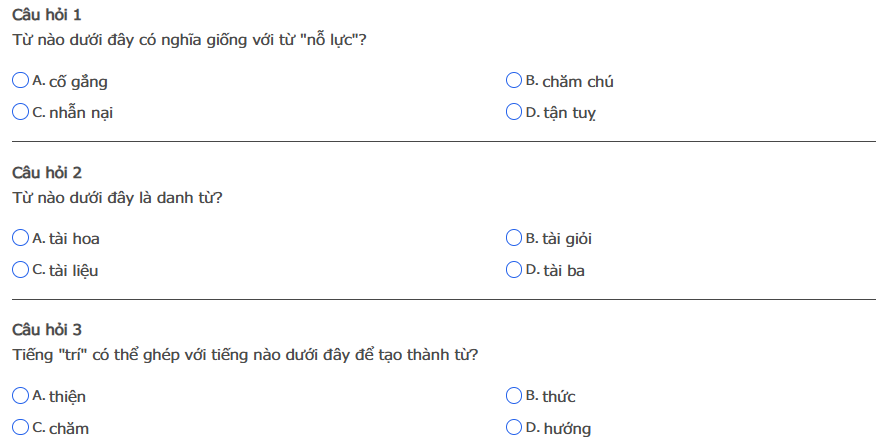Screen dimensions: 882x445
Task: Mark answer B "thức" for question 3
Action: click(x=515, y=396)
